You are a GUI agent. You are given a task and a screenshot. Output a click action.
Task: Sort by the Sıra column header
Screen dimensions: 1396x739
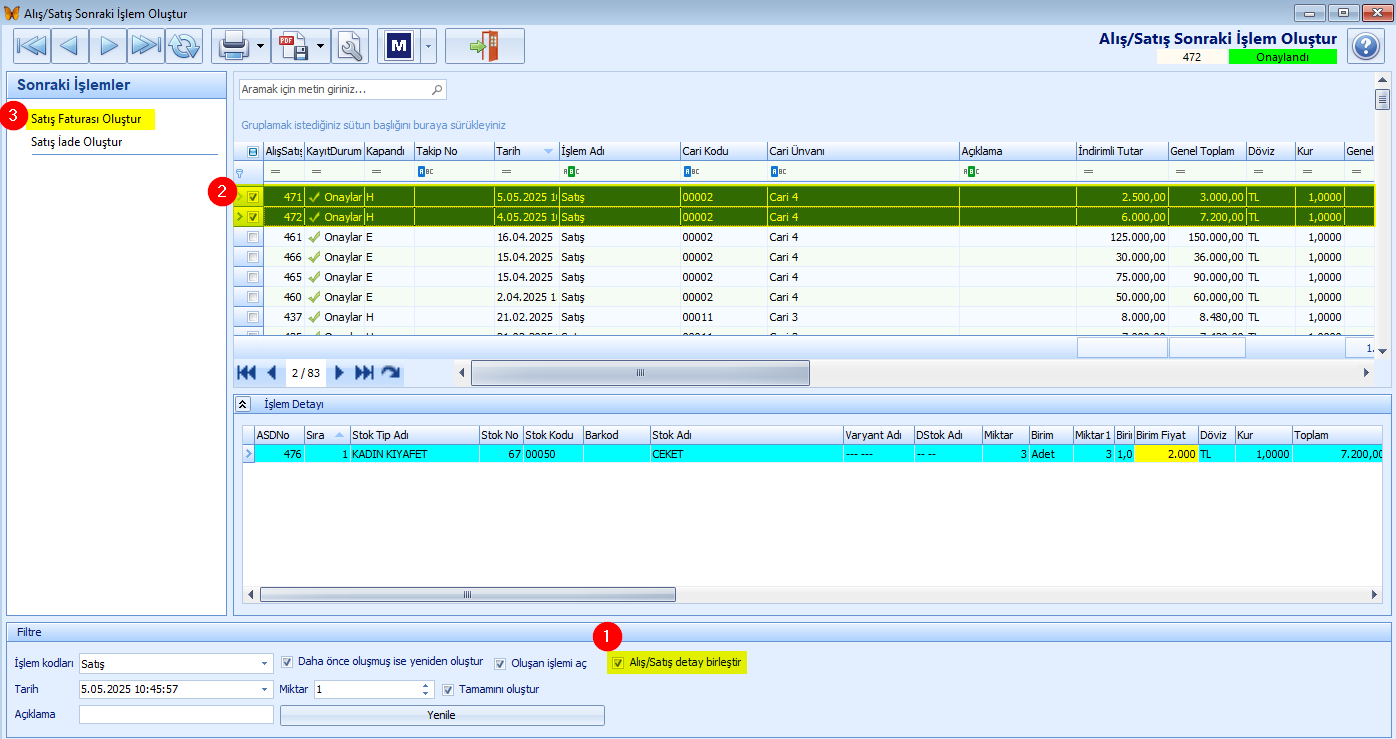click(x=328, y=435)
